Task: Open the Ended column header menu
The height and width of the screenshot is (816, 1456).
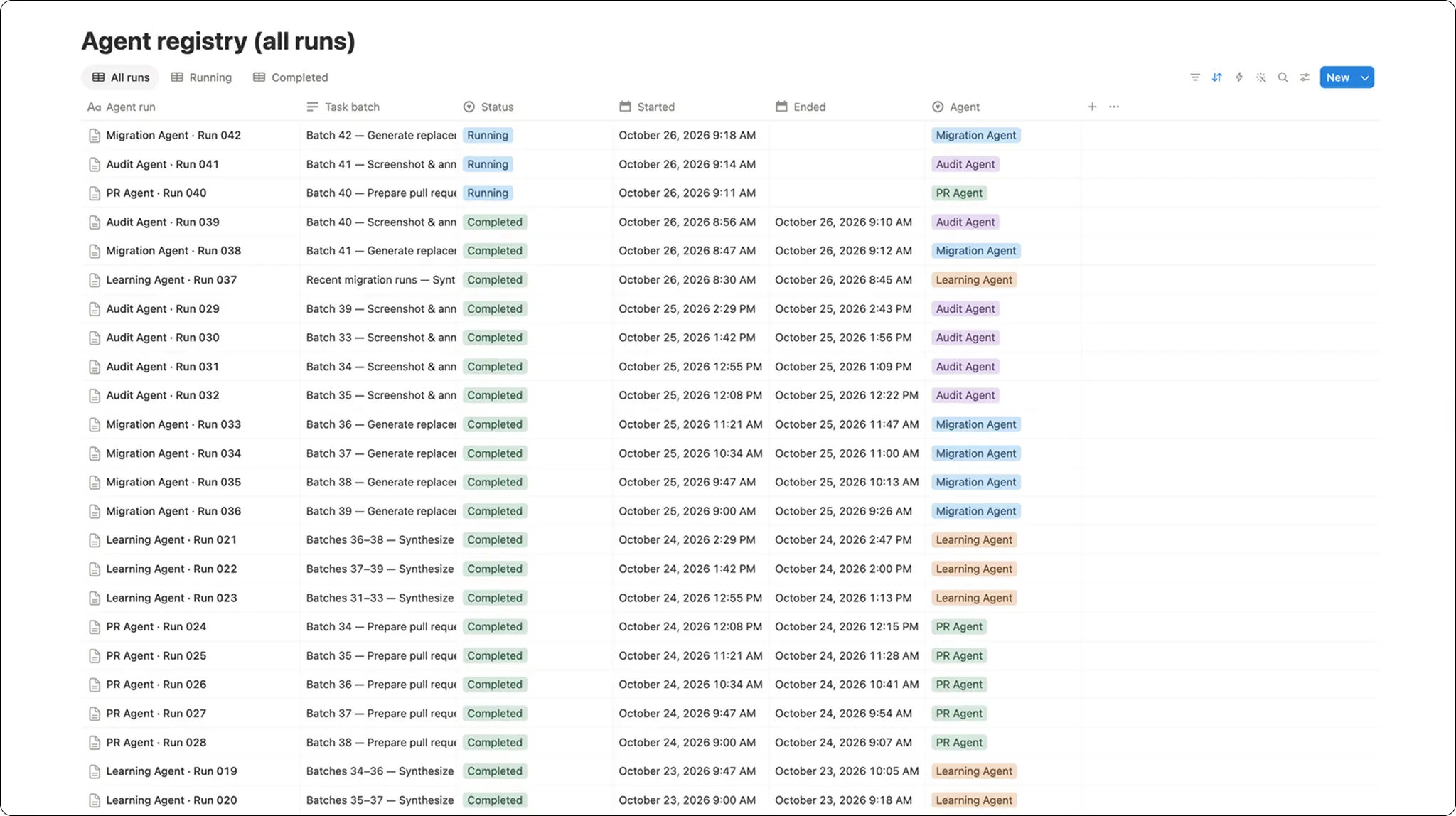Action: (801, 107)
